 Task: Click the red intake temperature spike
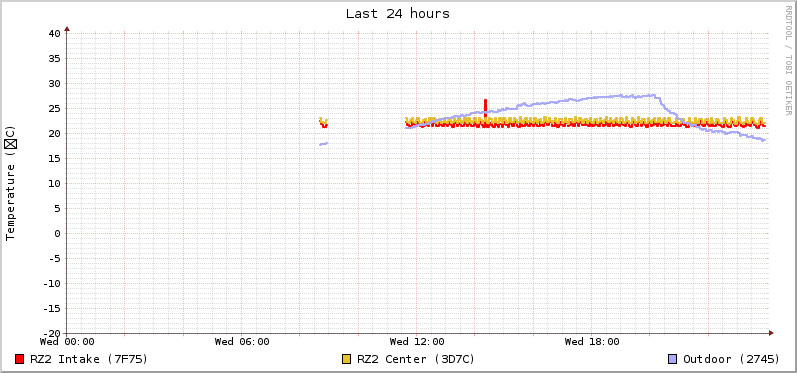coord(485,108)
